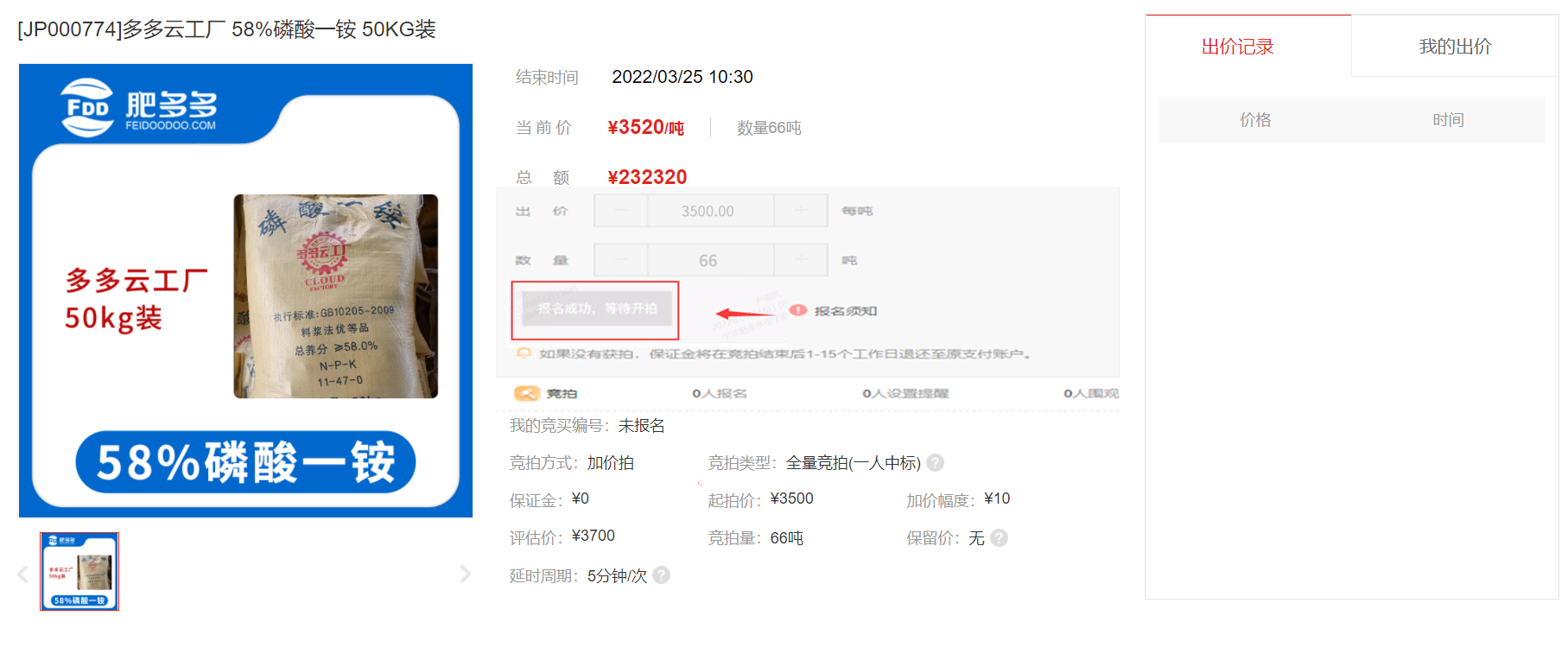Click the product title [JP000774]多多云工厂
The height and width of the screenshot is (654, 1568).
coord(226,29)
